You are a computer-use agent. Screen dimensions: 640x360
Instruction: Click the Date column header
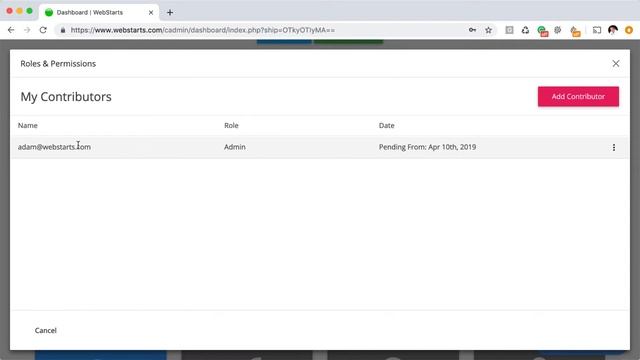[x=387, y=125]
